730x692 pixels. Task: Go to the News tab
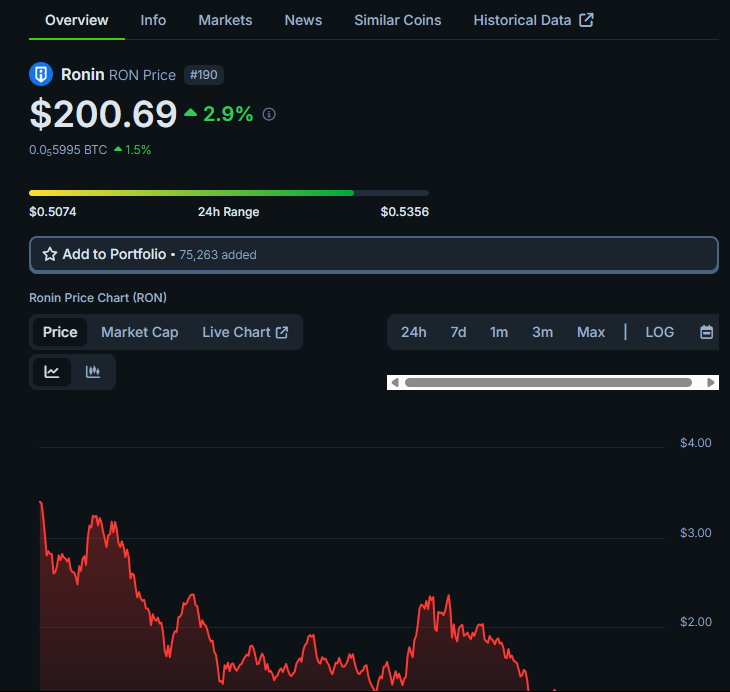point(303,20)
